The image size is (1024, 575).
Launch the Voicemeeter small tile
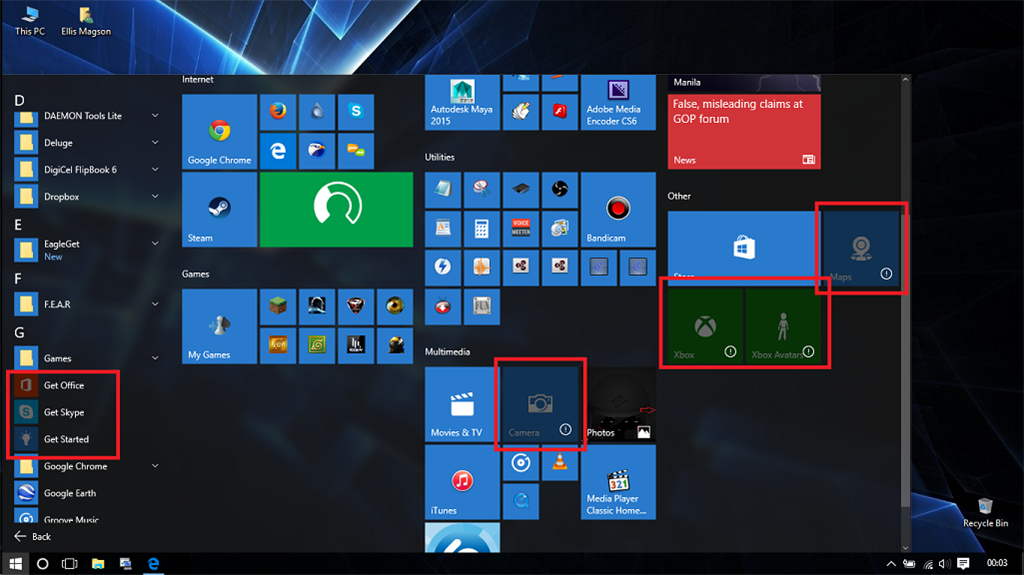click(x=520, y=229)
